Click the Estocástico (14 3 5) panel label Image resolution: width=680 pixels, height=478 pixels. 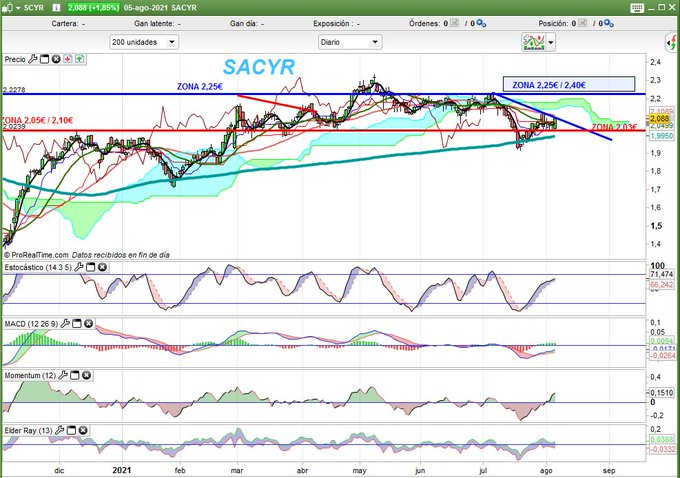coord(38,268)
